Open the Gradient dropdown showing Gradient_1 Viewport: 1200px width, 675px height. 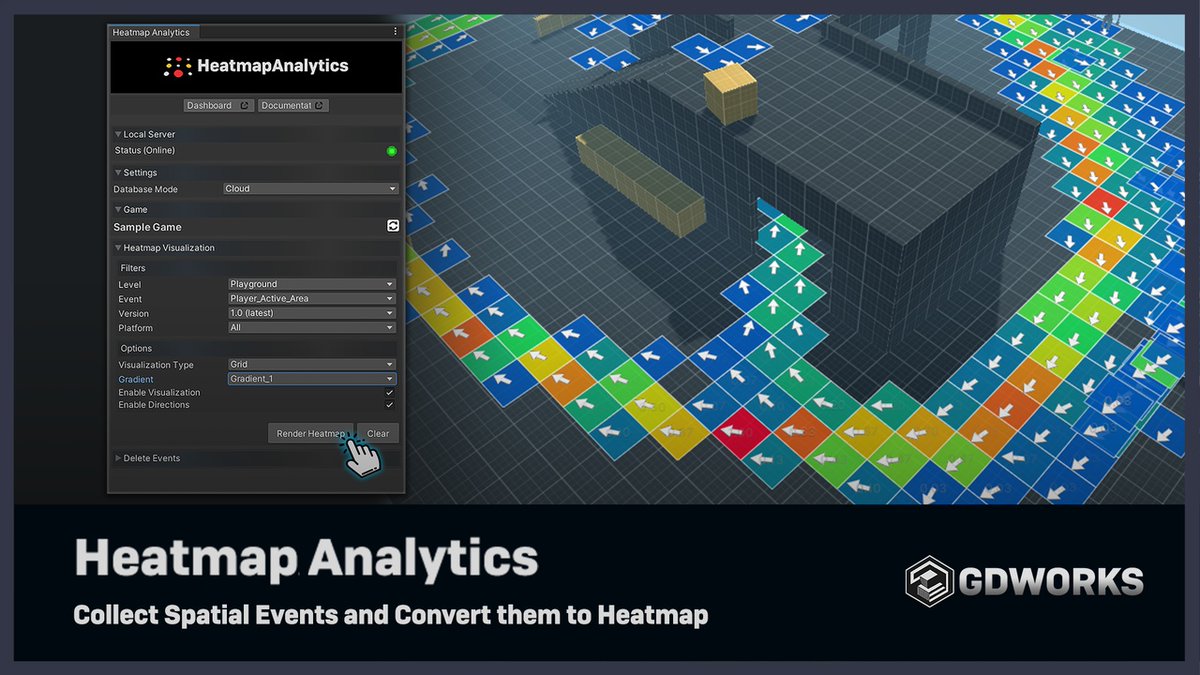[x=312, y=379]
